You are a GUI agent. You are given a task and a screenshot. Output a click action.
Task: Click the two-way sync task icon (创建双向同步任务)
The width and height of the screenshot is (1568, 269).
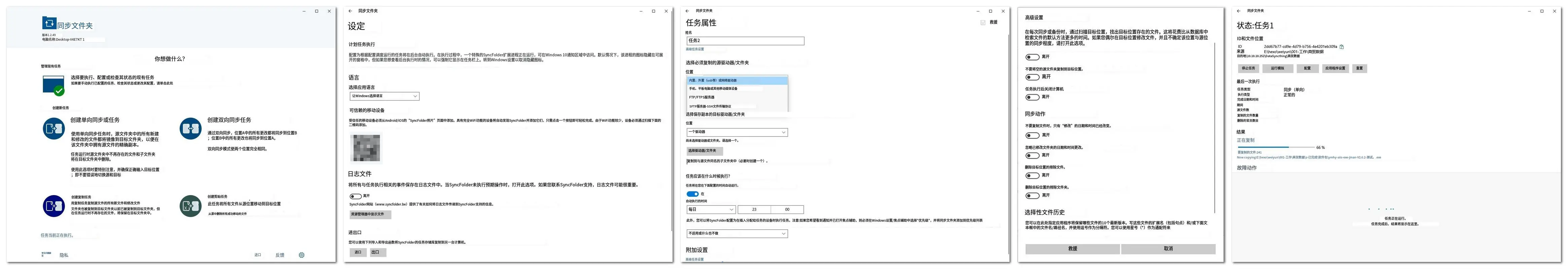(x=191, y=128)
